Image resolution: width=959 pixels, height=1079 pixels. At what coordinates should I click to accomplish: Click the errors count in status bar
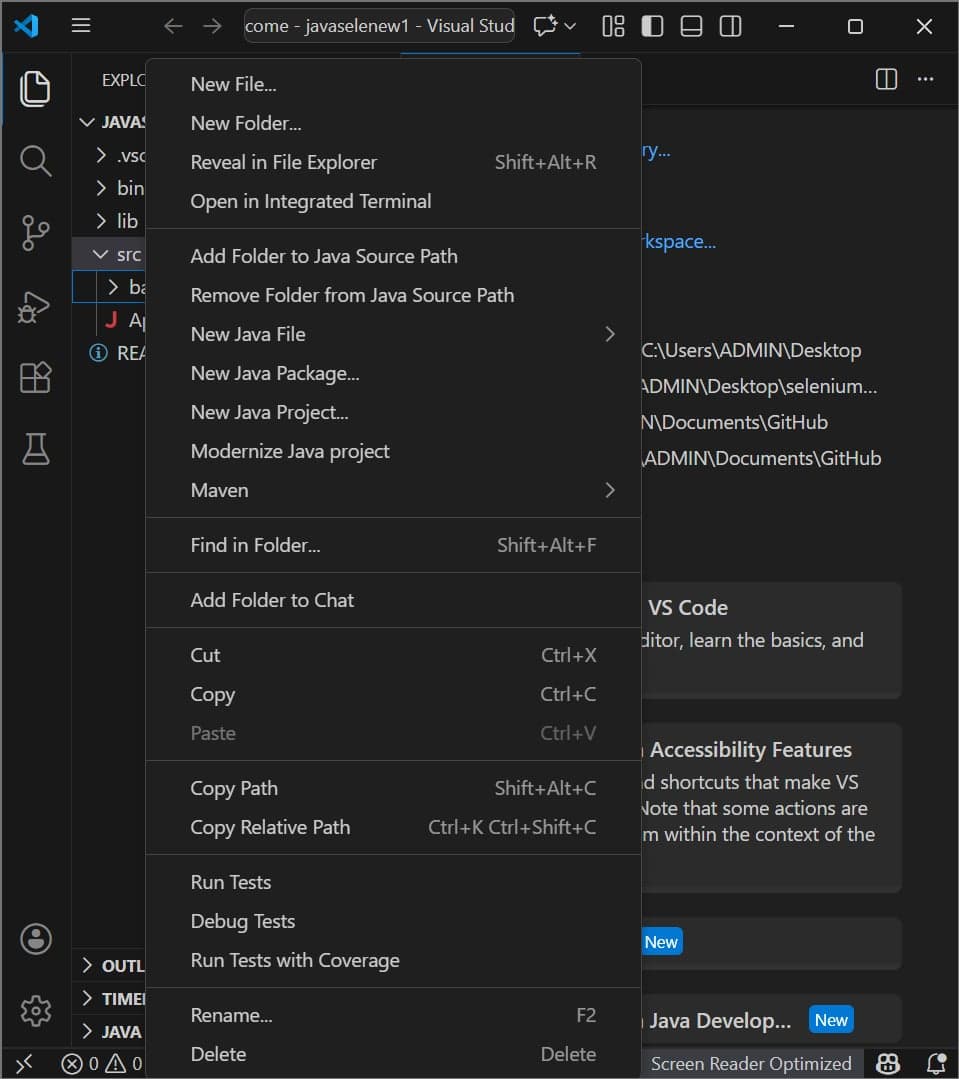click(80, 1064)
